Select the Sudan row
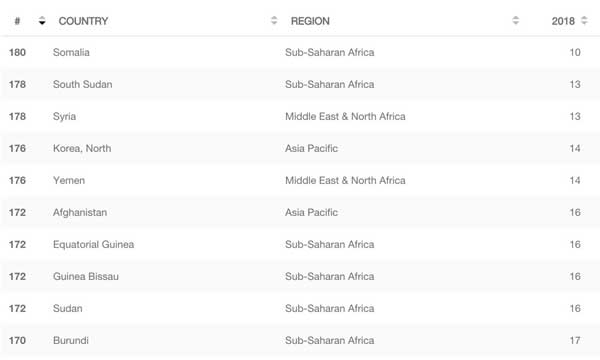The height and width of the screenshot is (360, 600). [x=300, y=309]
